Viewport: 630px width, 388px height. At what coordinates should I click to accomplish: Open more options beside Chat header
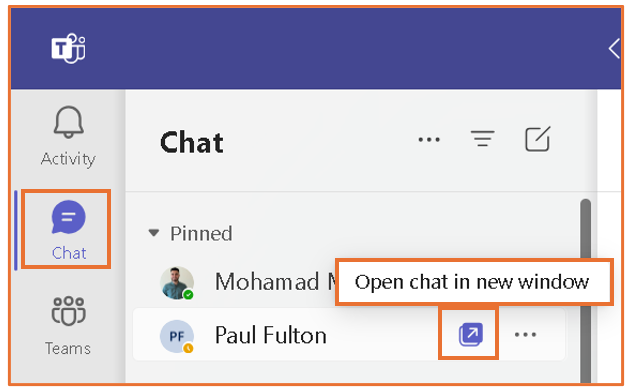(429, 140)
